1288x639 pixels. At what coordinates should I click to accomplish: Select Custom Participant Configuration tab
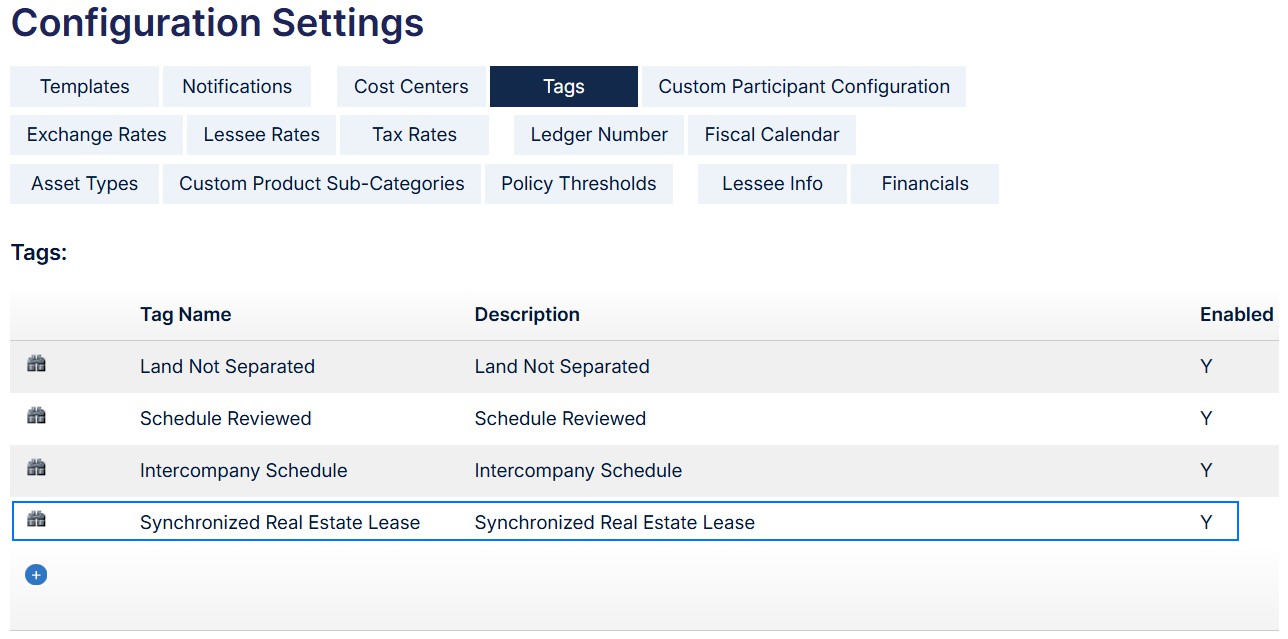click(804, 87)
